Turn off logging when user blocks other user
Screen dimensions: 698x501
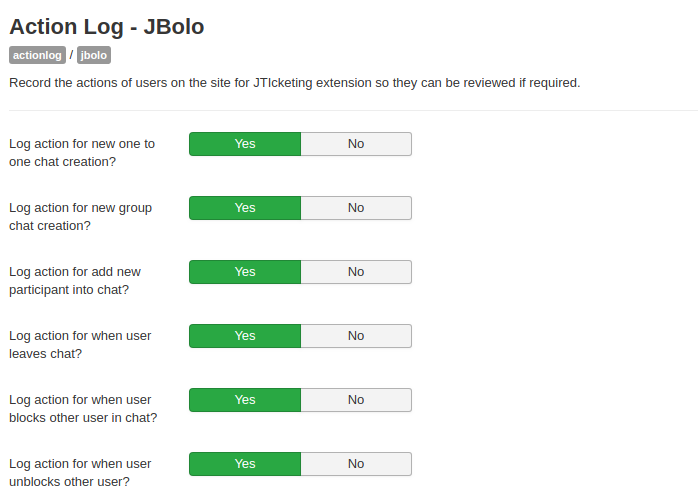click(356, 400)
